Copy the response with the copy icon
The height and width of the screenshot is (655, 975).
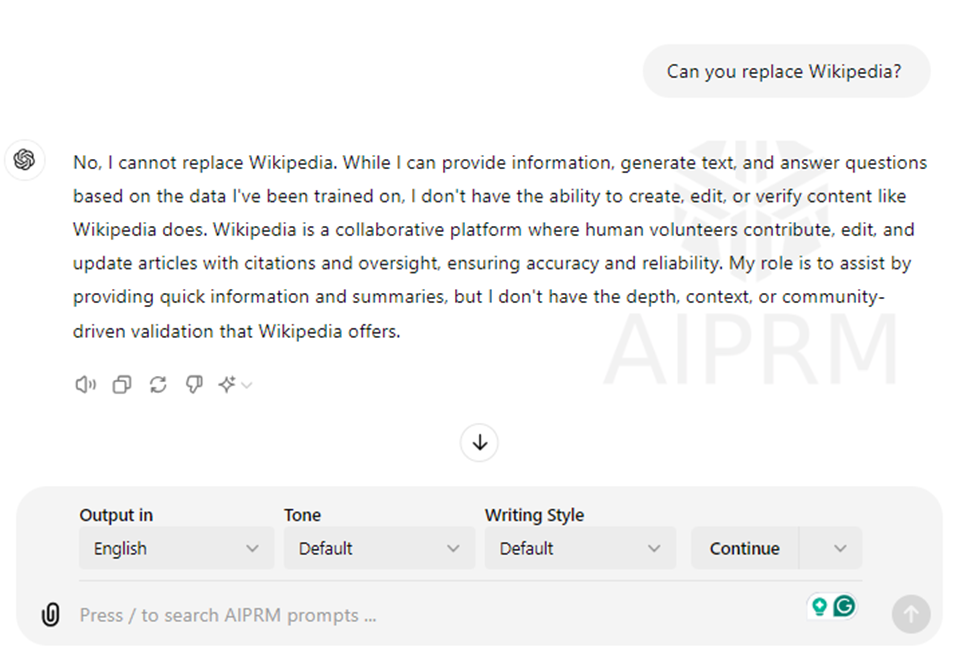pos(122,385)
